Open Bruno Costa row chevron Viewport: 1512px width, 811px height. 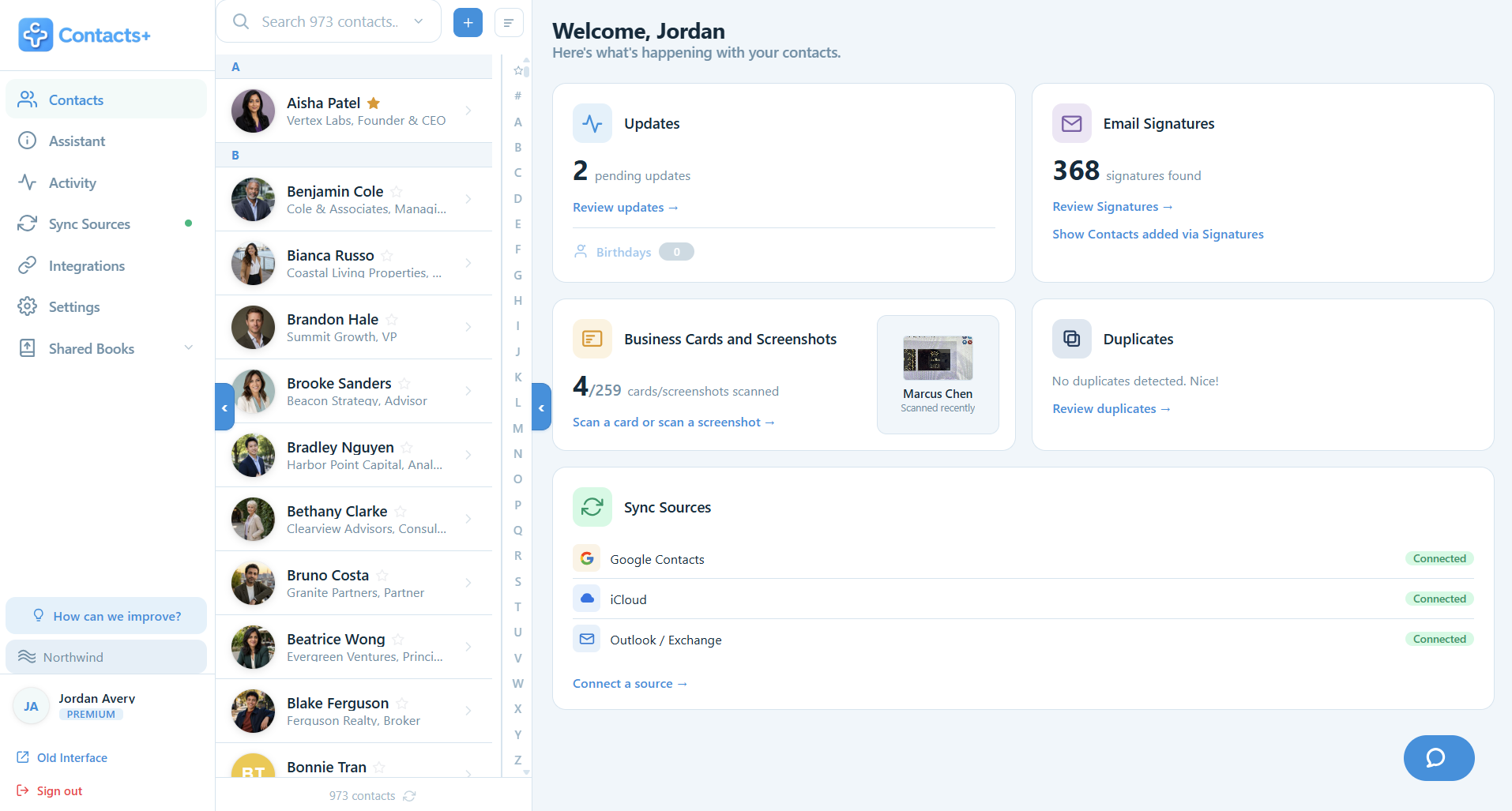point(468,583)
